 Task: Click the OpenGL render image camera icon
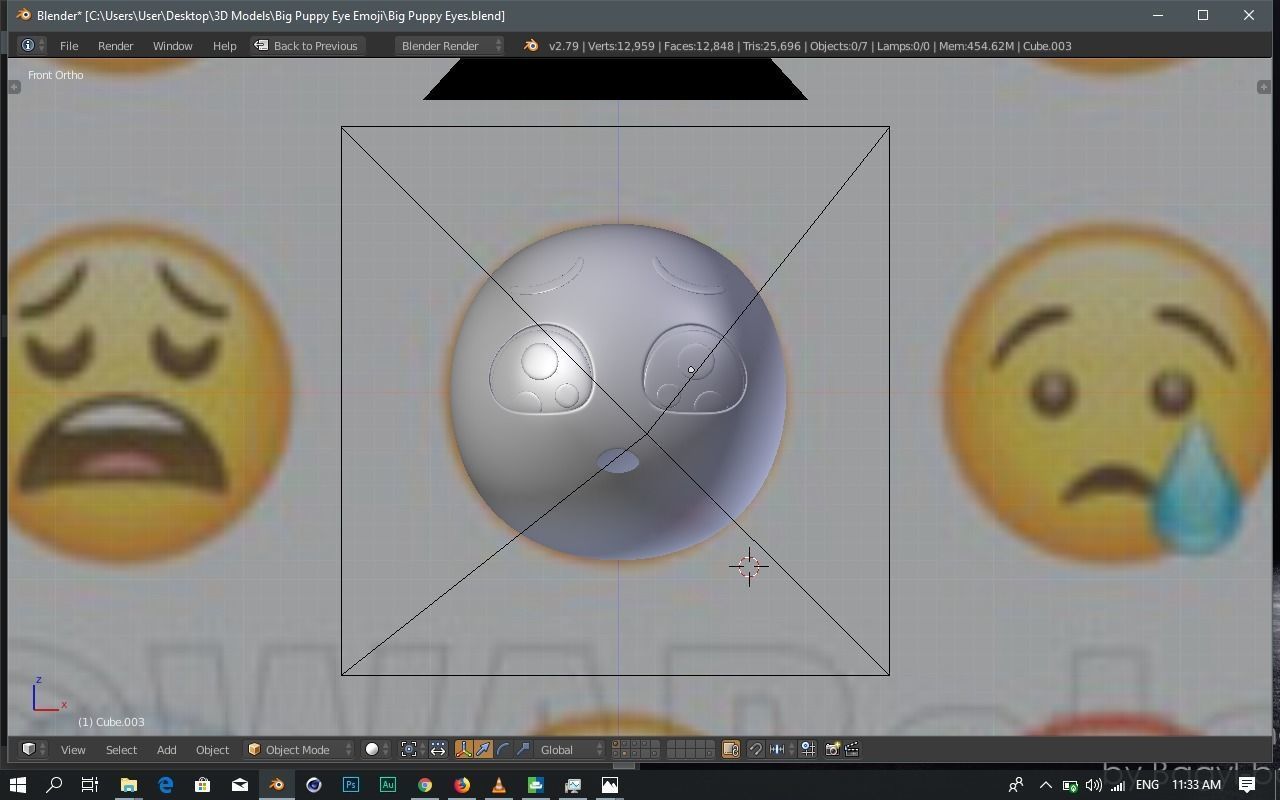(832, 749)
